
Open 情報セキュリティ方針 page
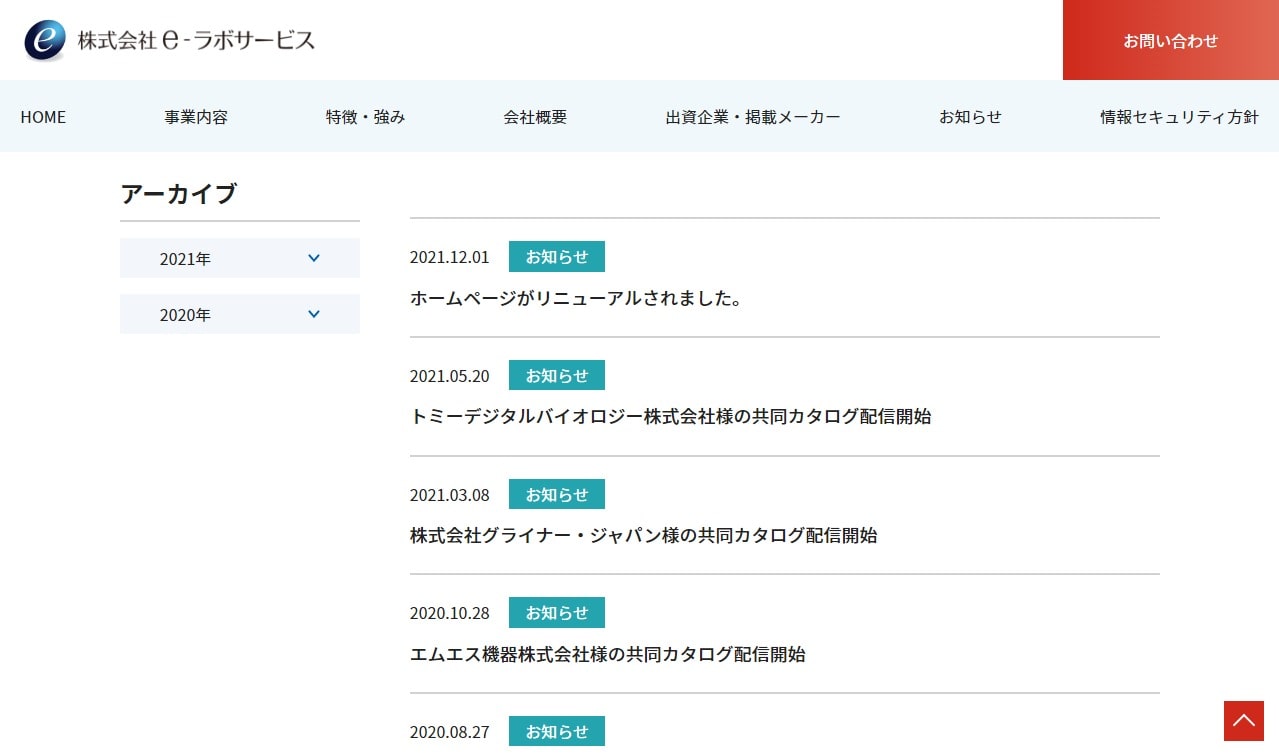point(1179,117)
